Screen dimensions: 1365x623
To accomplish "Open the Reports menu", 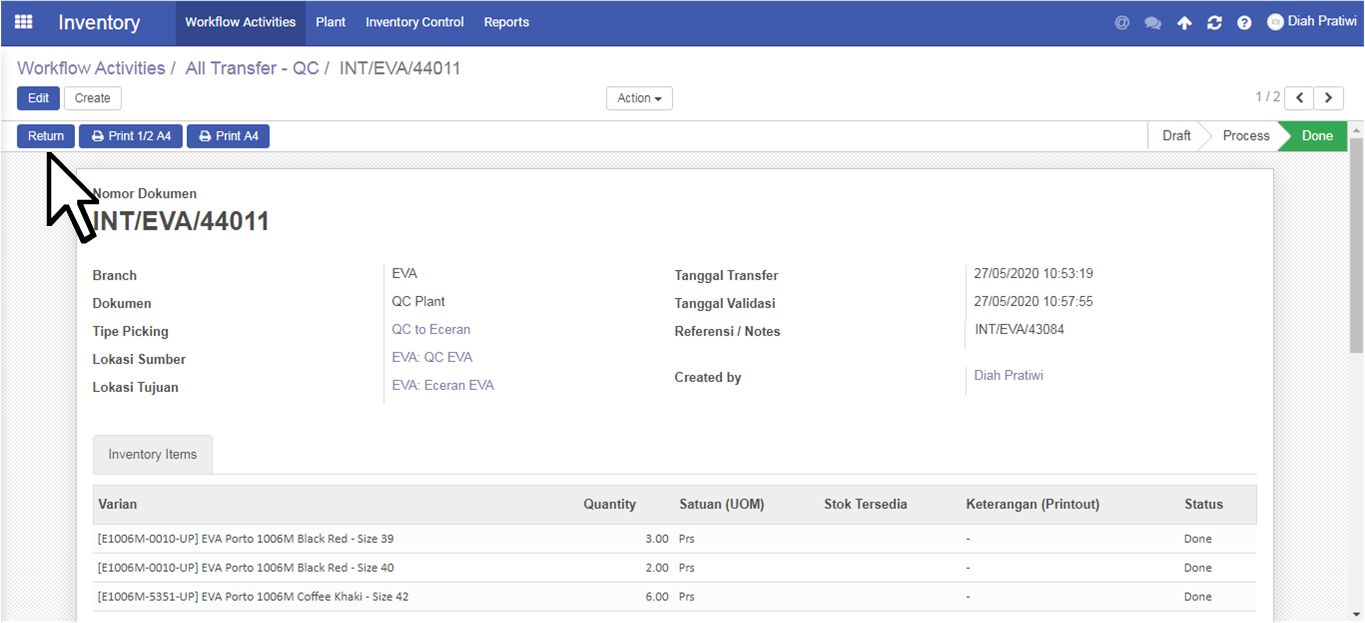I will pyautogui.click(x=507, y=22).
